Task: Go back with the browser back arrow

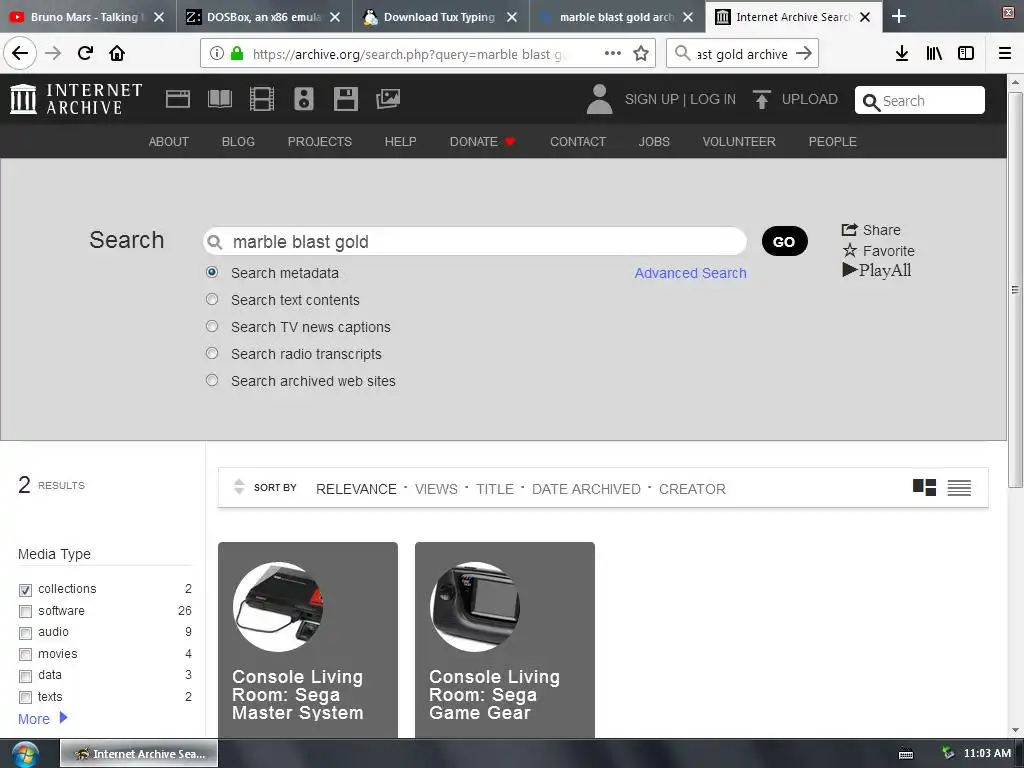Action: pyautogui.click(x=20, y=53)
